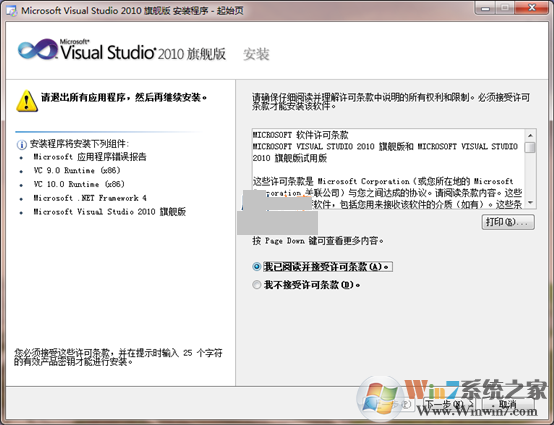Click the license text scroll down arrow
Viewport: 554px width, 425px height.
tap(530, 202)
